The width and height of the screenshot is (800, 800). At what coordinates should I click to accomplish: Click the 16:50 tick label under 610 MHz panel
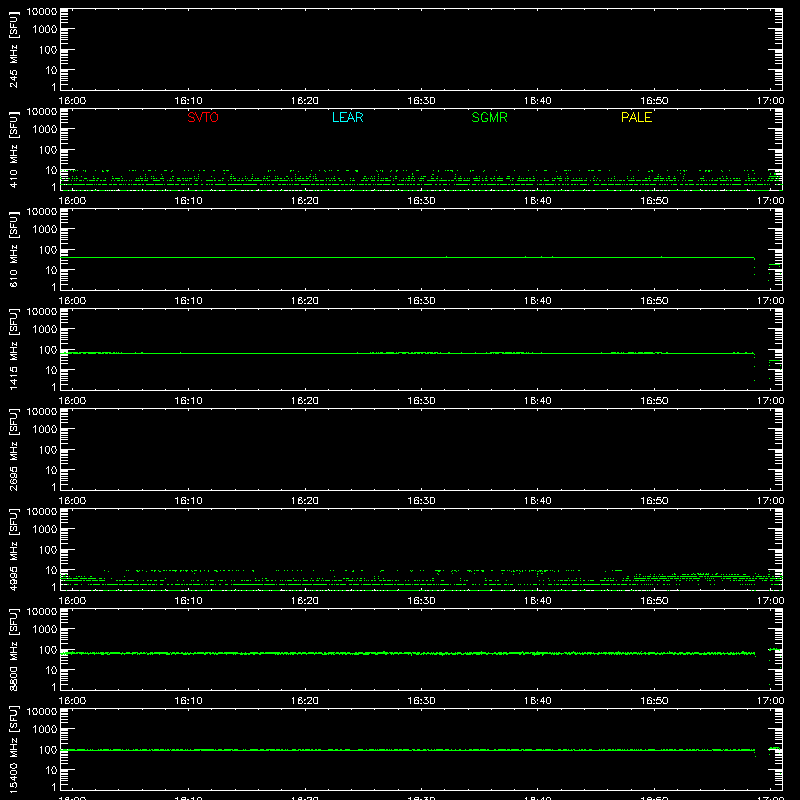coord(654,301)
